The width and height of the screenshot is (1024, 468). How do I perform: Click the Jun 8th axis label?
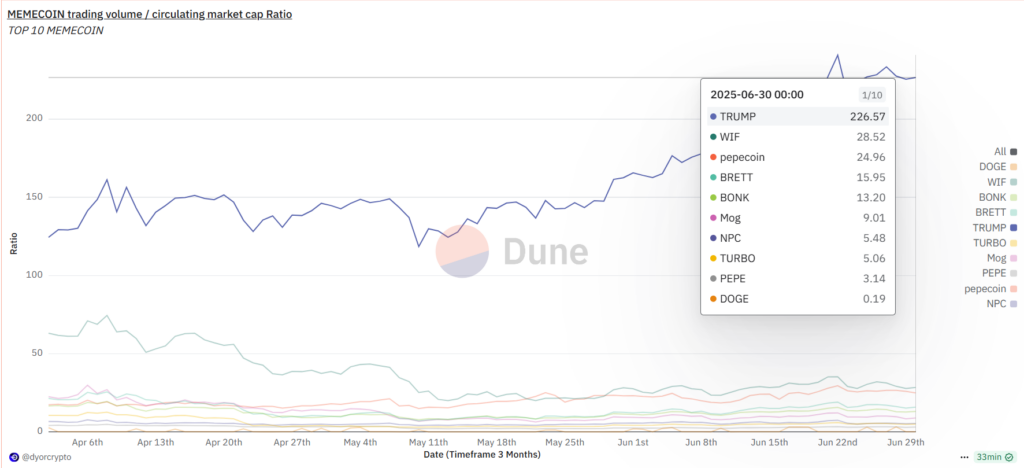(701, 442)
